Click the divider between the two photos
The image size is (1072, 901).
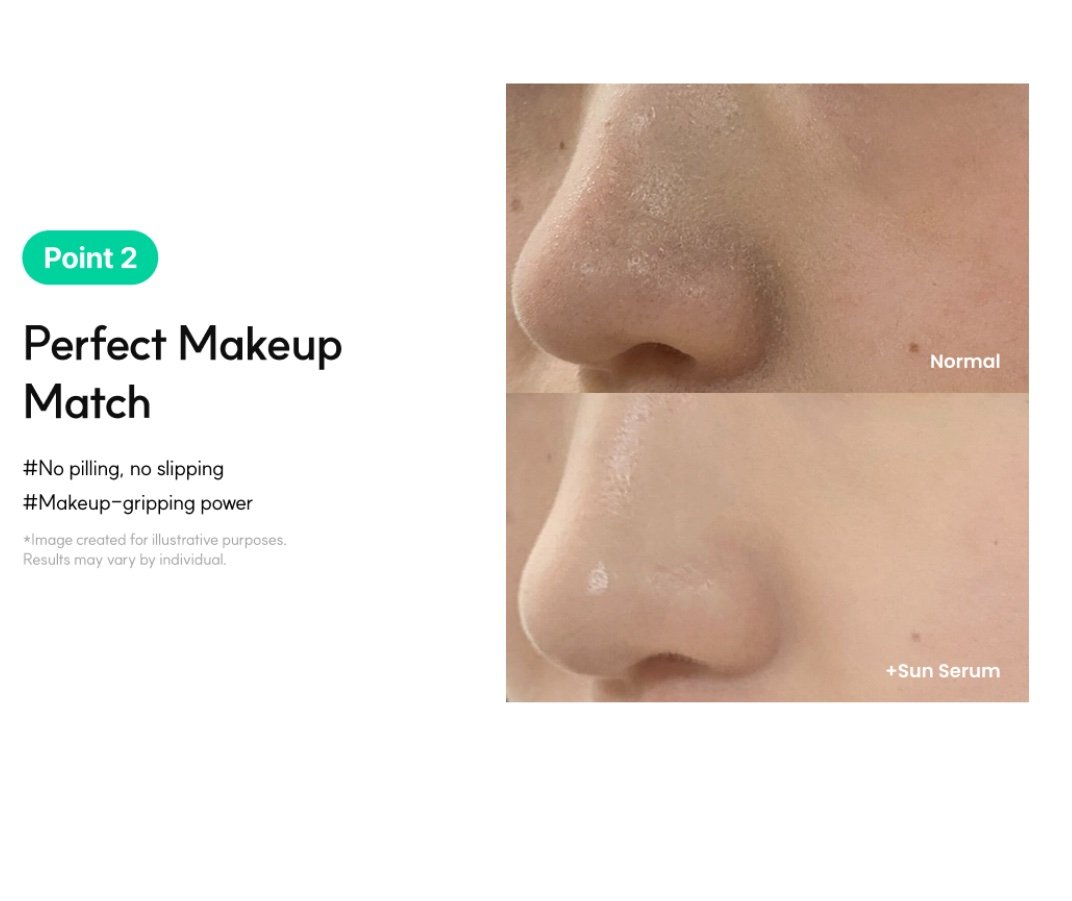767,393
